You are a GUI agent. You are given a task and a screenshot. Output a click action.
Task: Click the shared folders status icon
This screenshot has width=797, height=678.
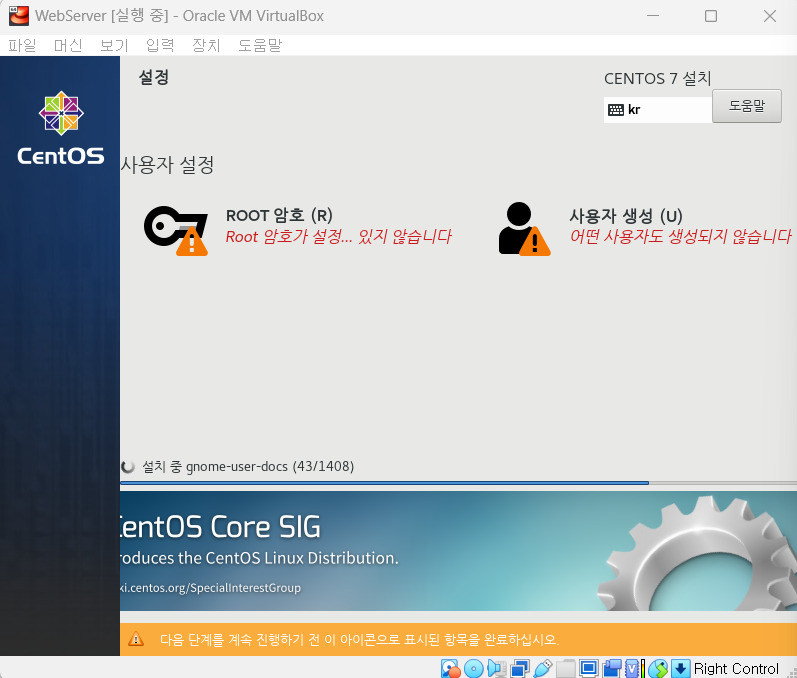click(x=566, y=668)
